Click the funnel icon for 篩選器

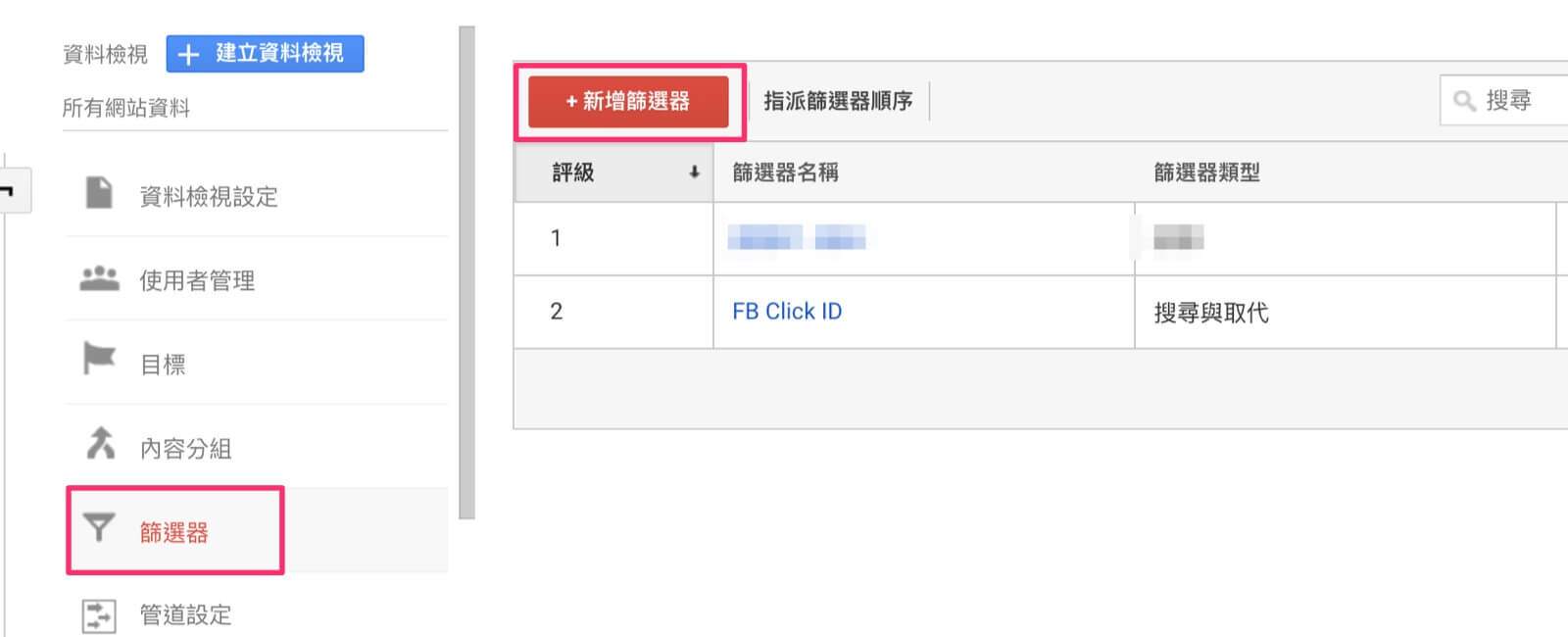point(99,528)
